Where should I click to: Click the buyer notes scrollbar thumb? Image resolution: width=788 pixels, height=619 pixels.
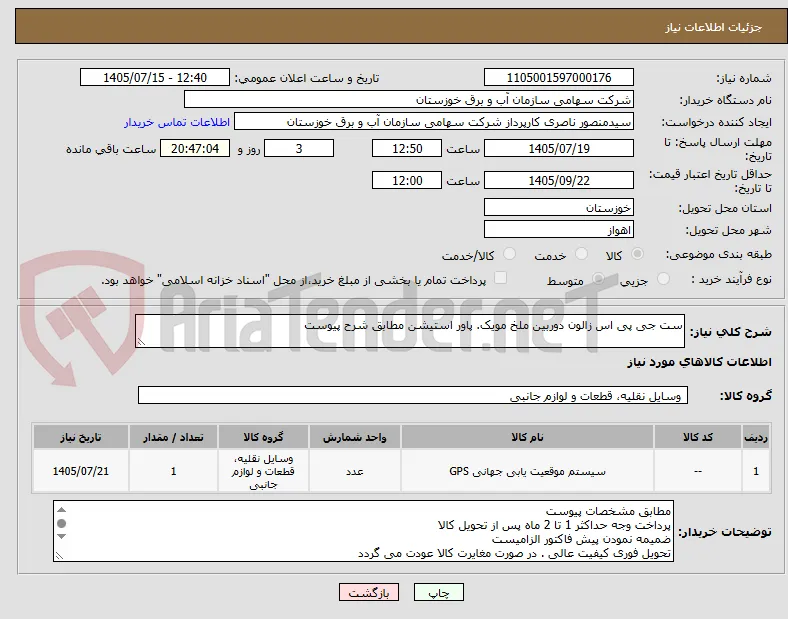pyautogui.click(x=61, y=524)
